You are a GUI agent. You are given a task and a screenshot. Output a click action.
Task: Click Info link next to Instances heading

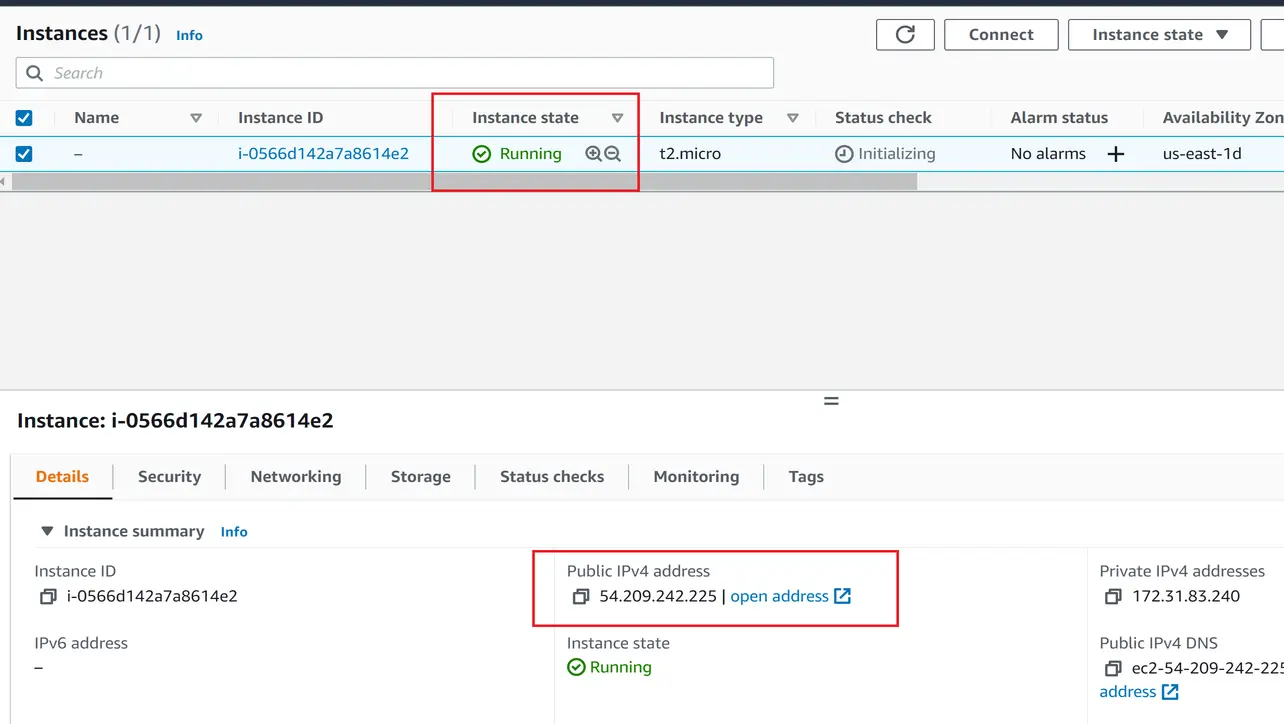coord(189,35)
